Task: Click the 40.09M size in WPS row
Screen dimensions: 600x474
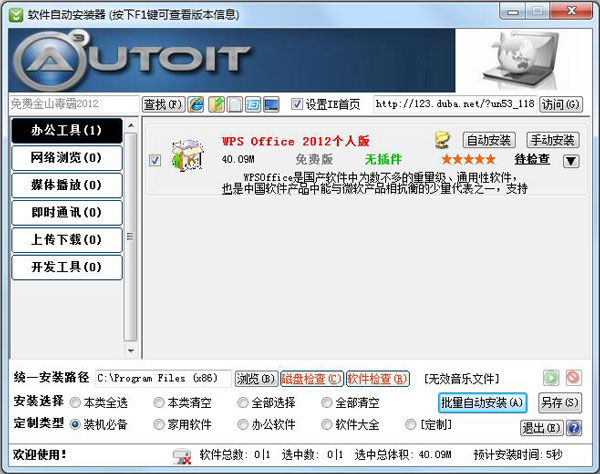Action: pos(238,159)
